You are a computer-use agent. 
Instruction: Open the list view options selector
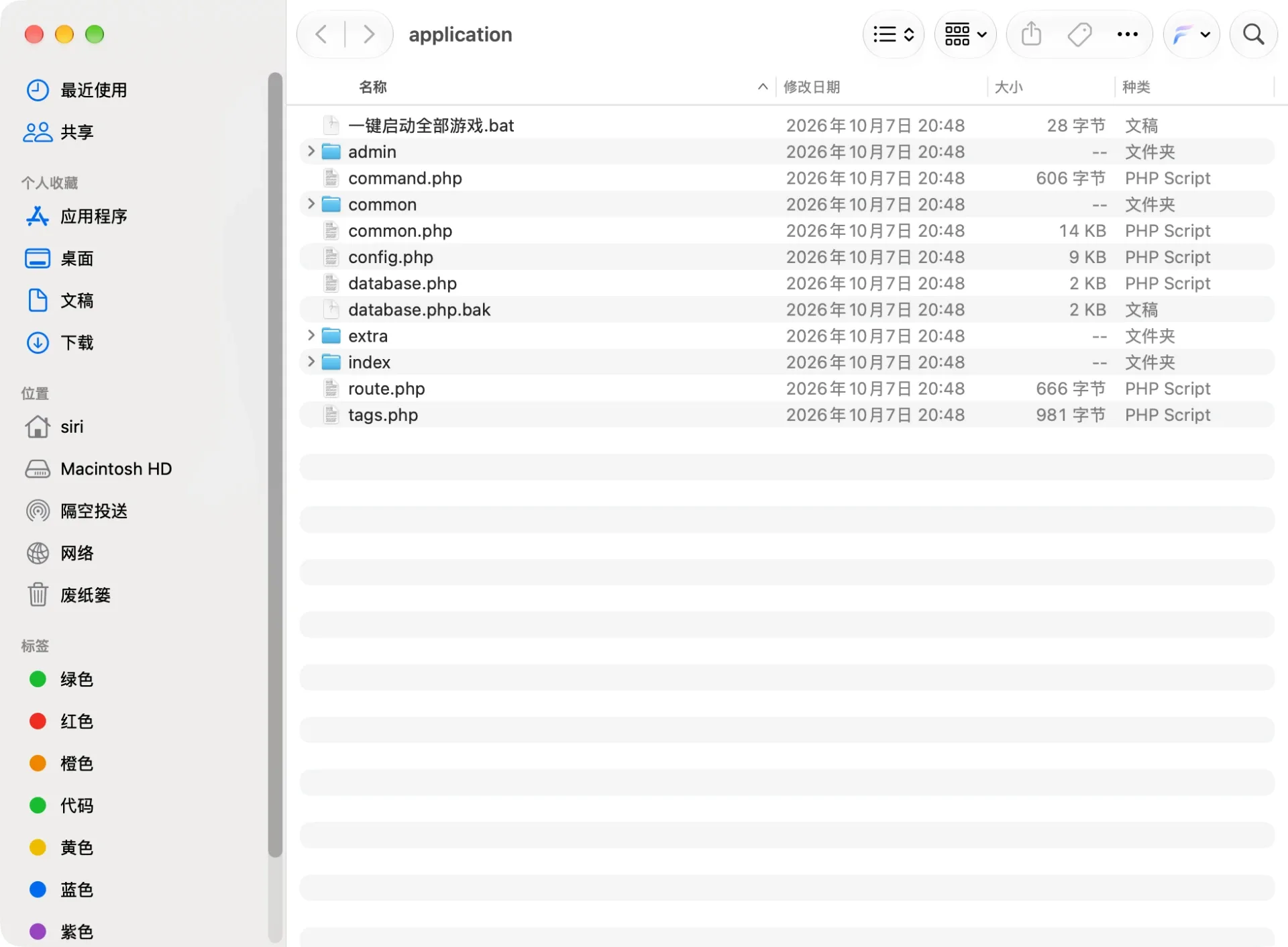(894, 34)
